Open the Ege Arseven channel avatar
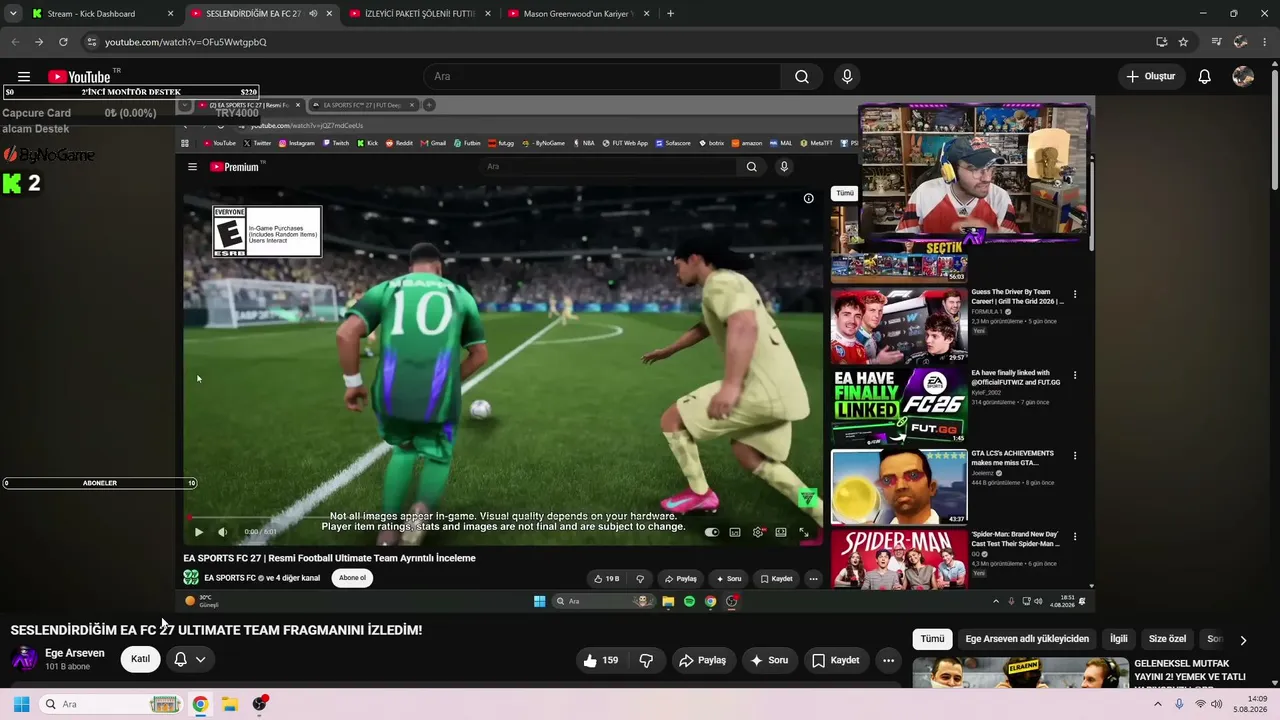Image resolution: width=1280 pixels, height=720 pixels. [24, 659]
